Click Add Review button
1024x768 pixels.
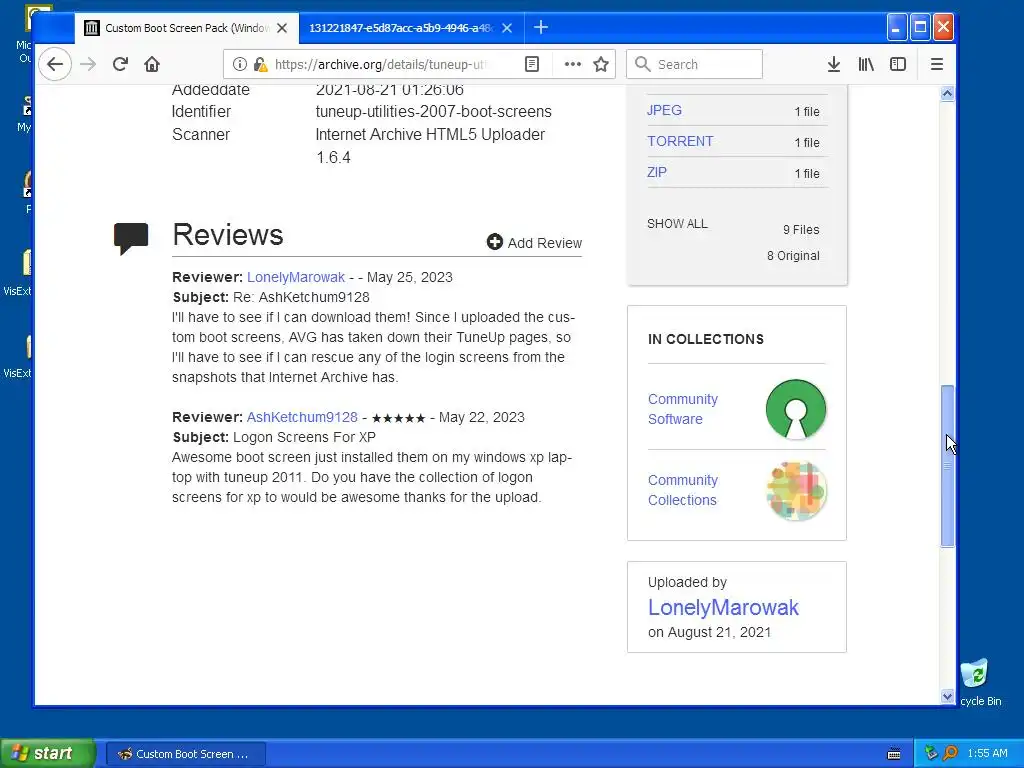[x=534, y=243]
